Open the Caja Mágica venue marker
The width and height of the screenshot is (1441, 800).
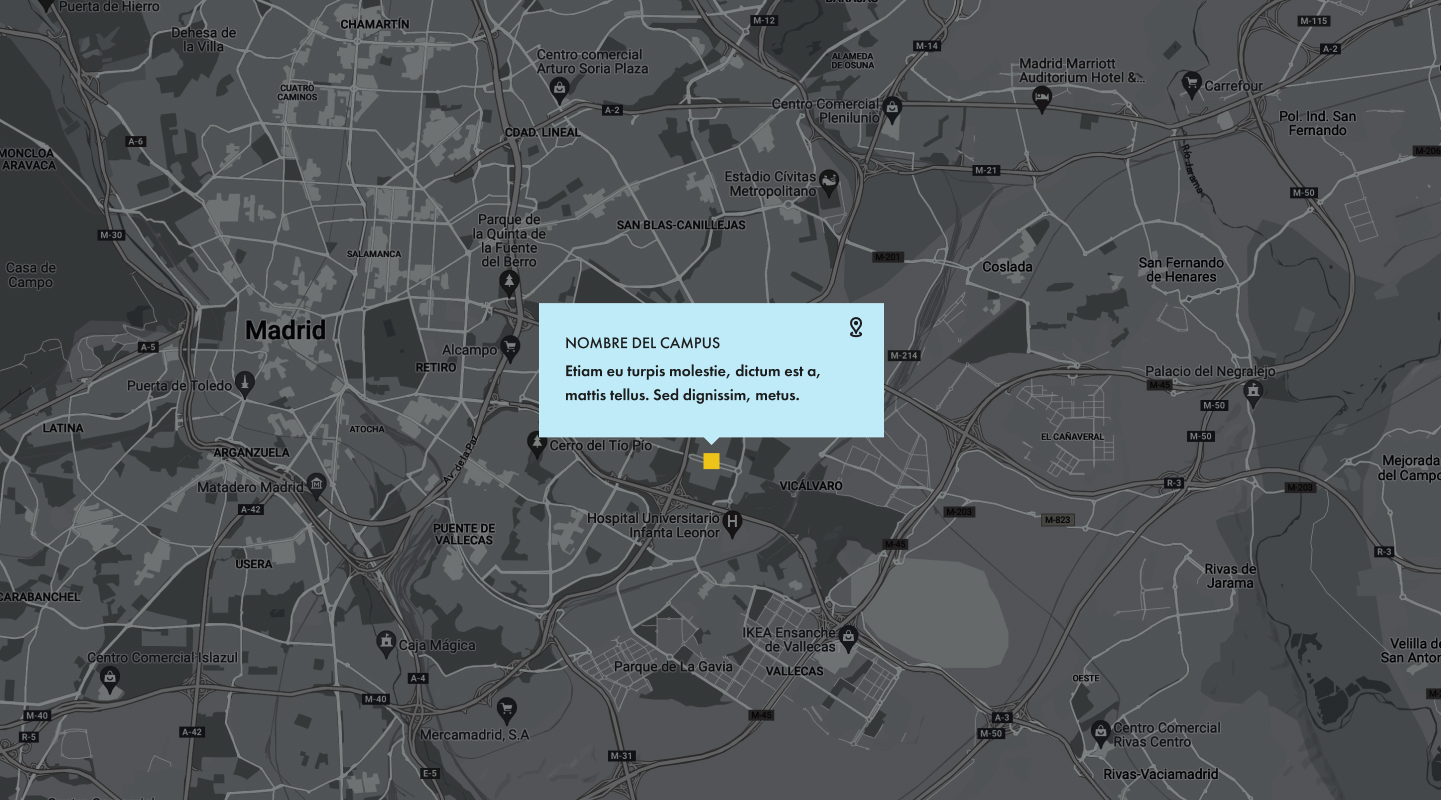coord(386,640)
